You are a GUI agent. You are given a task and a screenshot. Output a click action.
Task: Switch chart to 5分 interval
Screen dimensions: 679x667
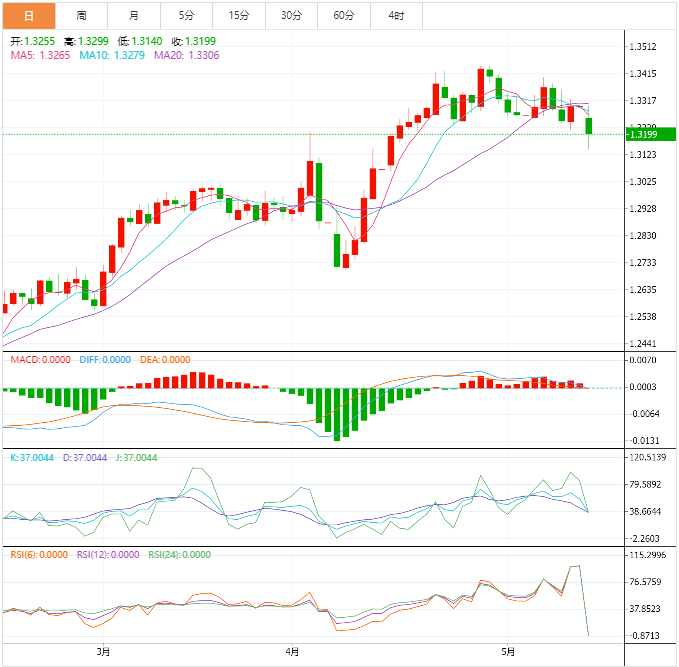pyautogui.click(x=186, y=16)
